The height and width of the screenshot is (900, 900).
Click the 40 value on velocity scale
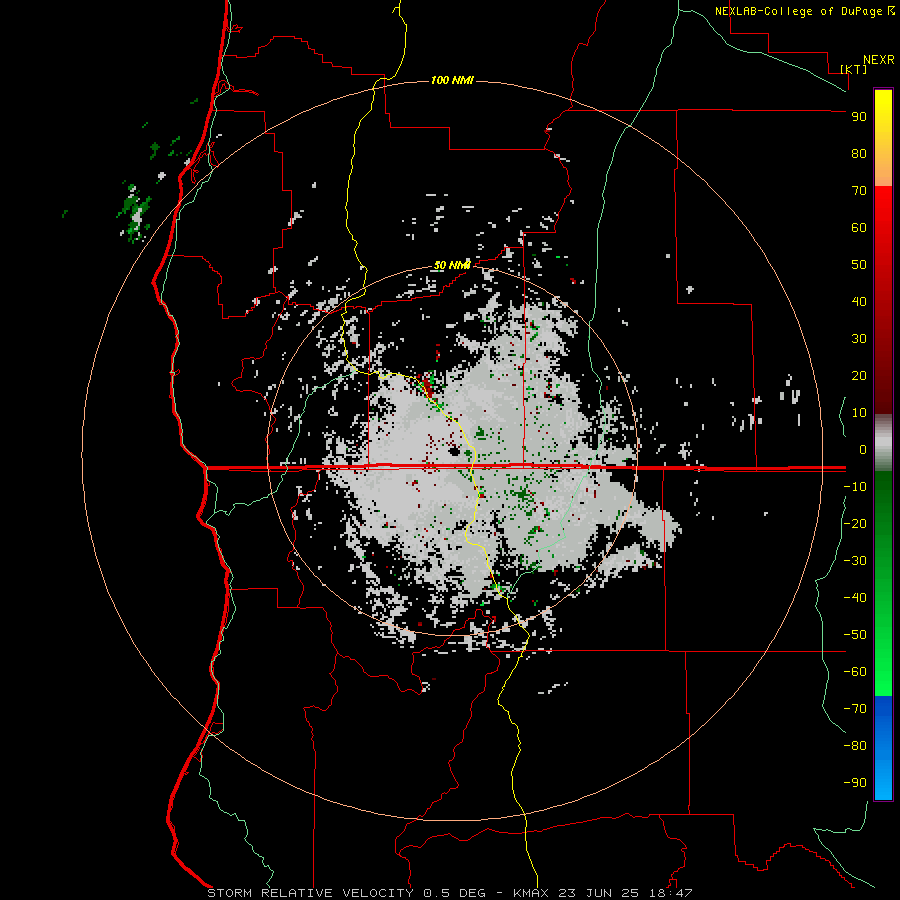tap(859, 301)
